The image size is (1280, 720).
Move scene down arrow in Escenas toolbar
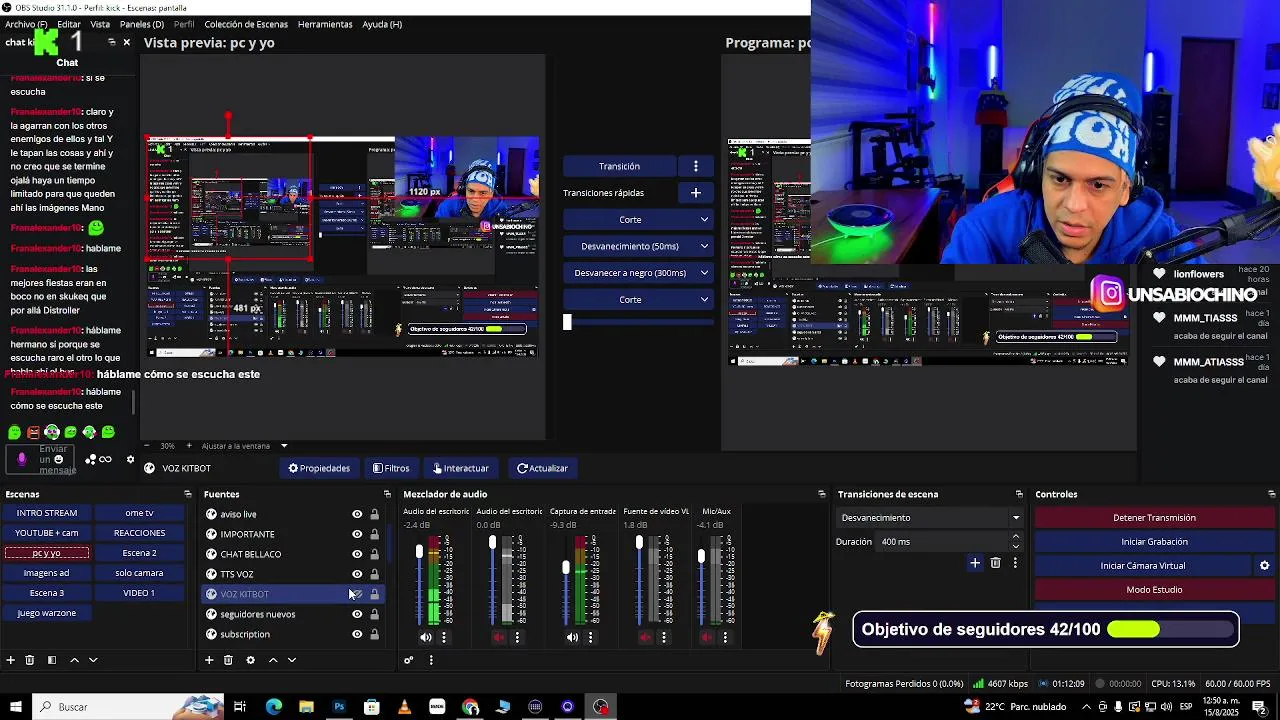pyautogui.click(x=93, y=660)
